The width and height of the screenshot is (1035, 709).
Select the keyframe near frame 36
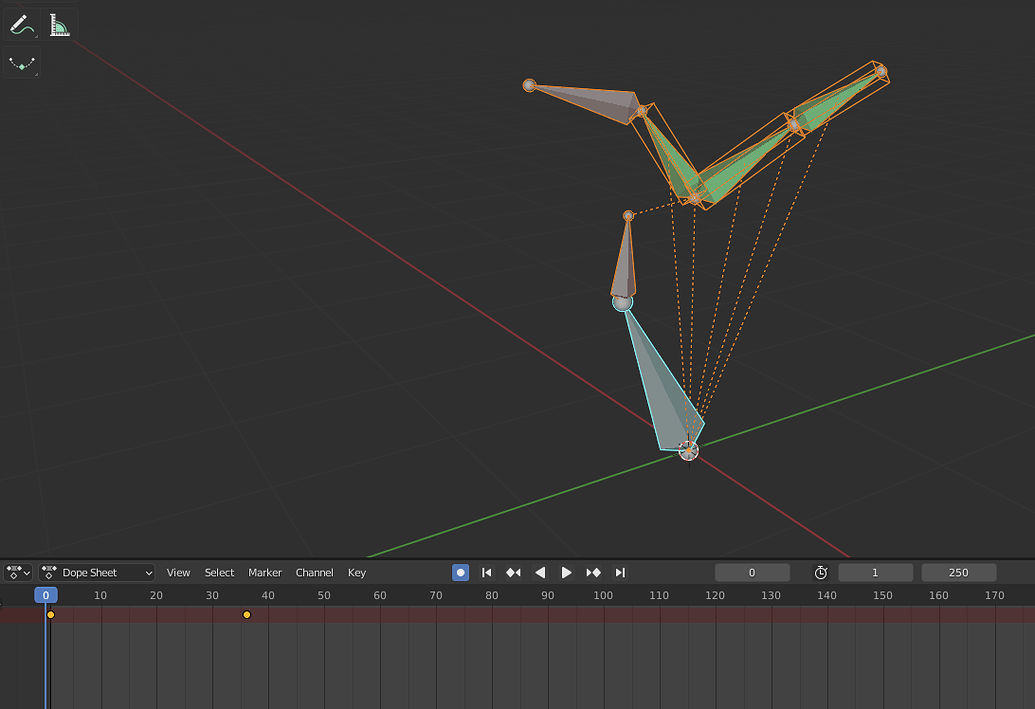(247, 615)
